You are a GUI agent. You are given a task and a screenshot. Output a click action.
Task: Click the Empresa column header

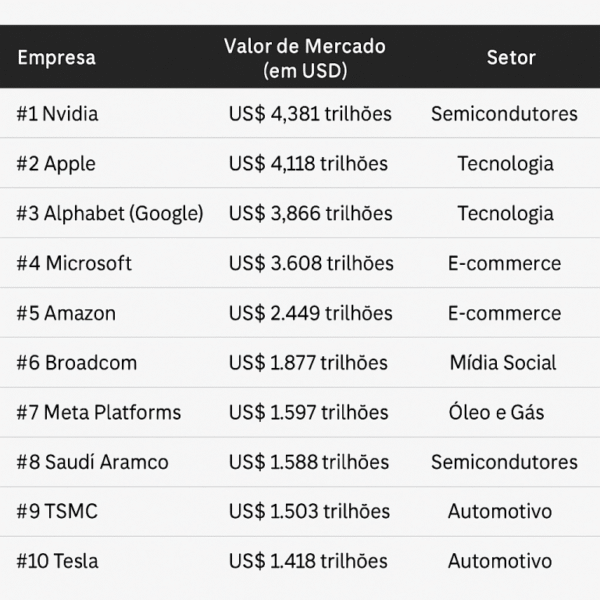(56, 57)
